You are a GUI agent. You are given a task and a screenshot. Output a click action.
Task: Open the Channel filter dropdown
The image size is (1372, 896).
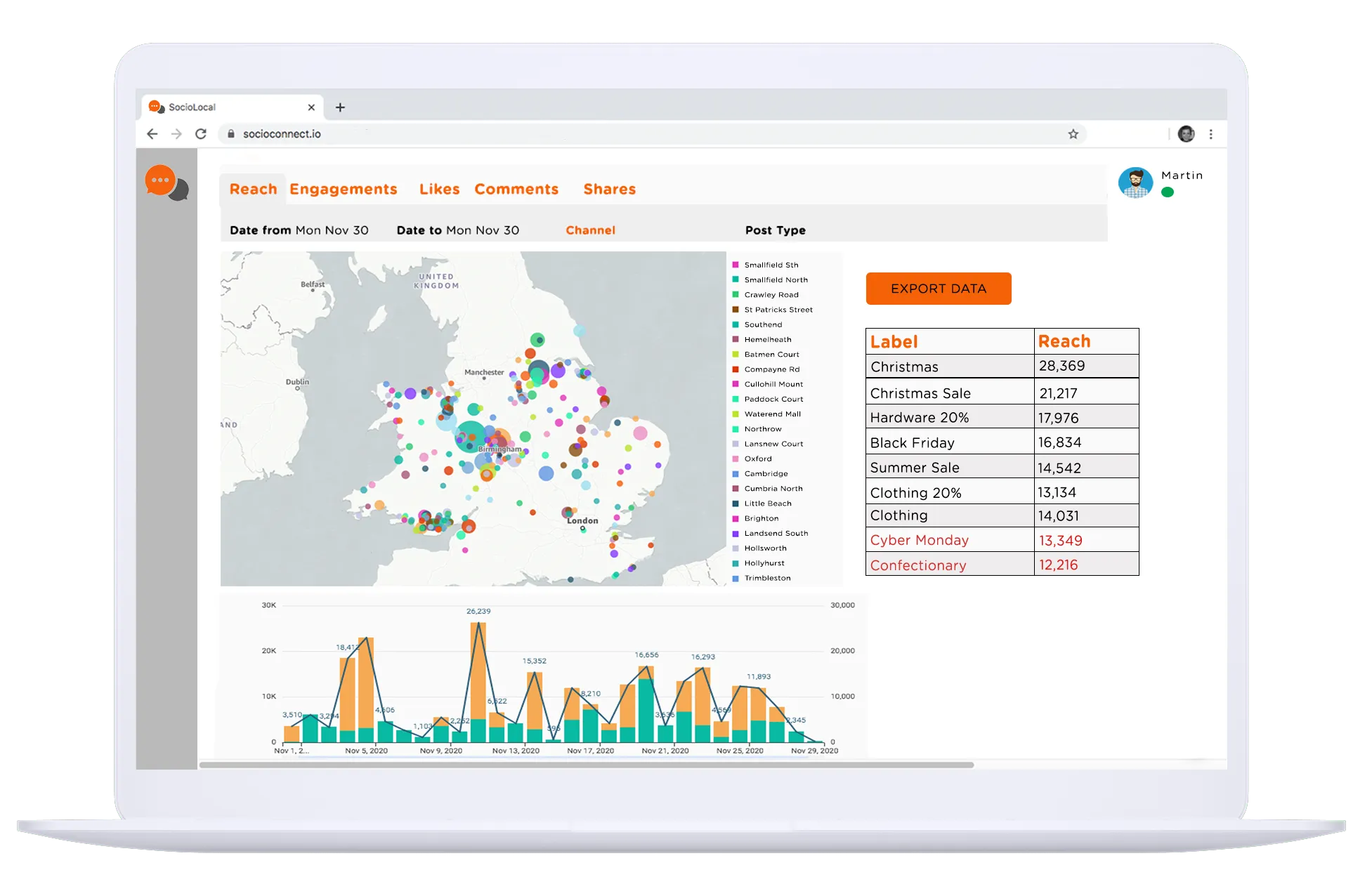pos(591,230)
